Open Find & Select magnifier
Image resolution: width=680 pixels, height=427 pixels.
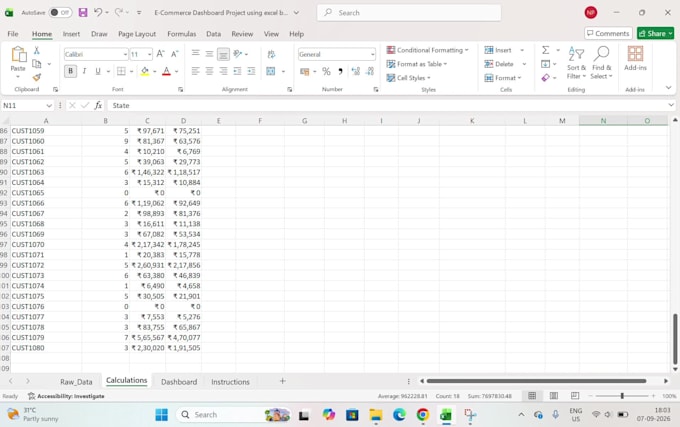click(602, 63)
